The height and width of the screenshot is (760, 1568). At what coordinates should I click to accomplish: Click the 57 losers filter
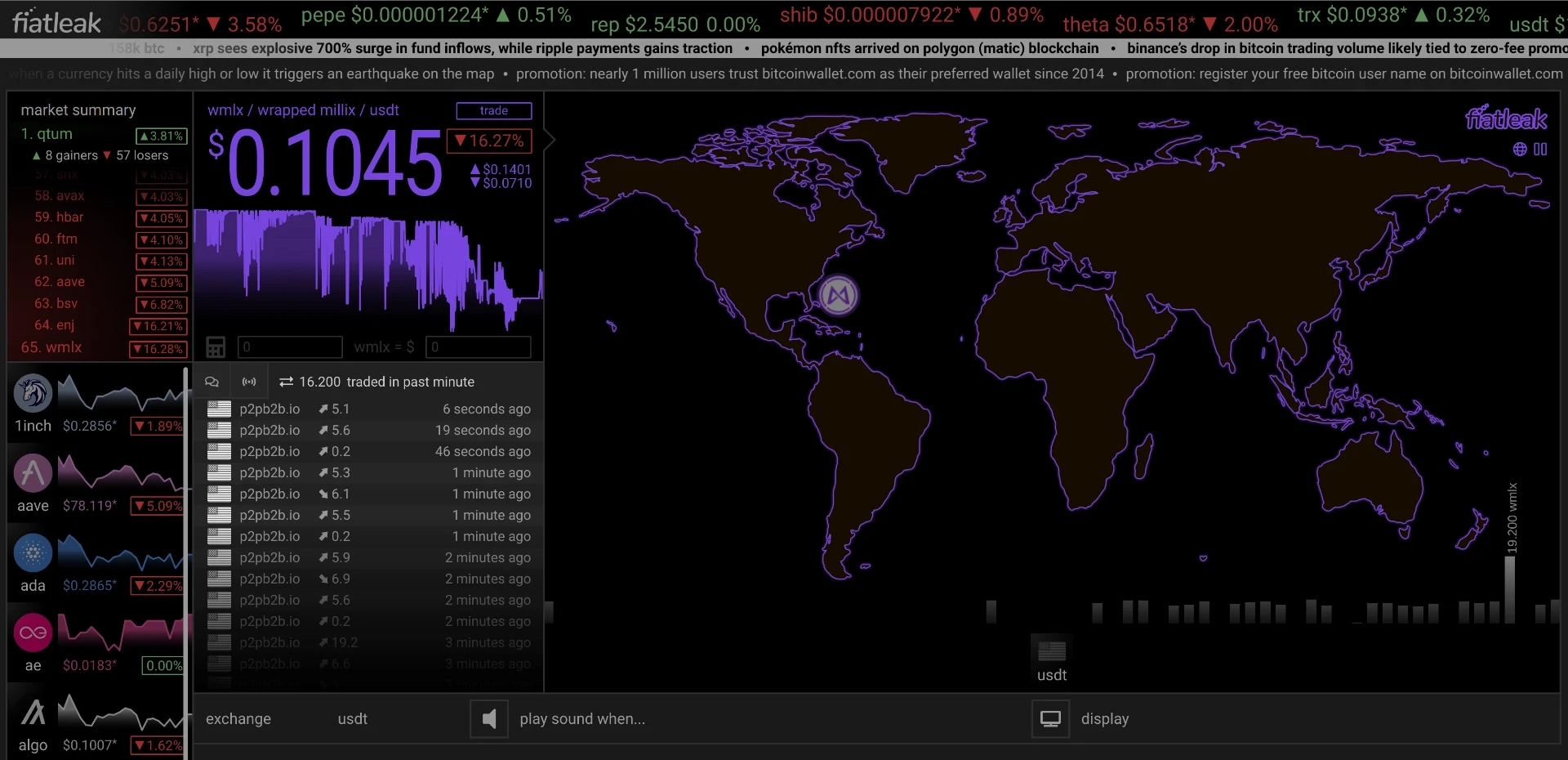[135, 155]
